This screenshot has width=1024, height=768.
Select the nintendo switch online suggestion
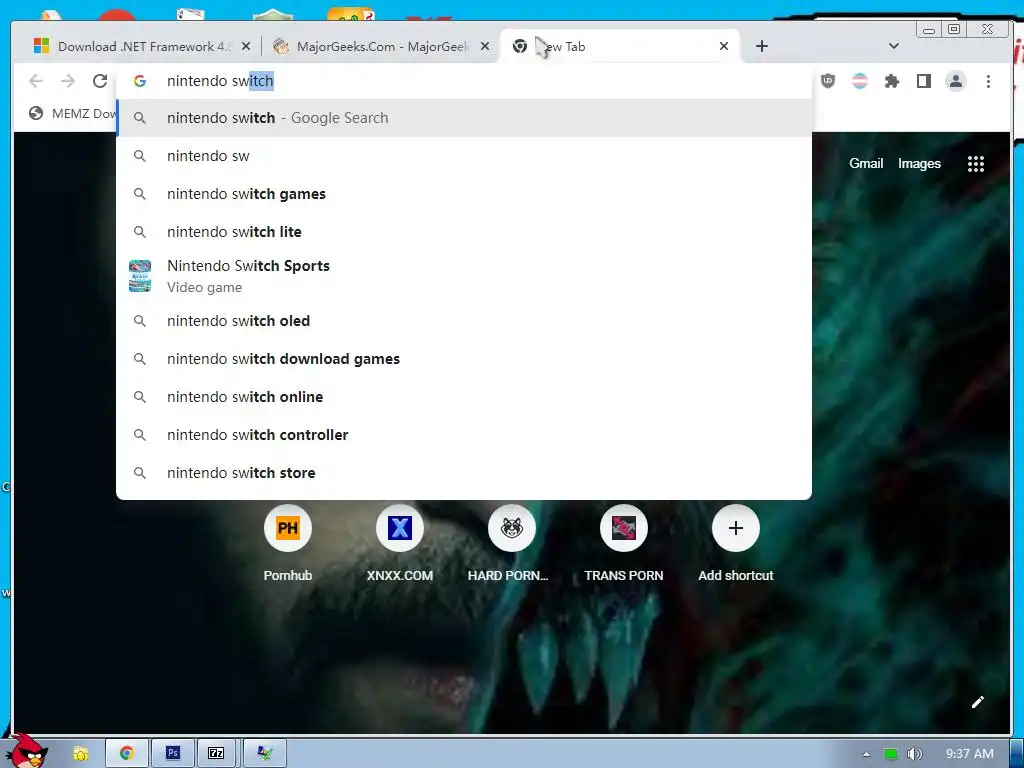464,397
